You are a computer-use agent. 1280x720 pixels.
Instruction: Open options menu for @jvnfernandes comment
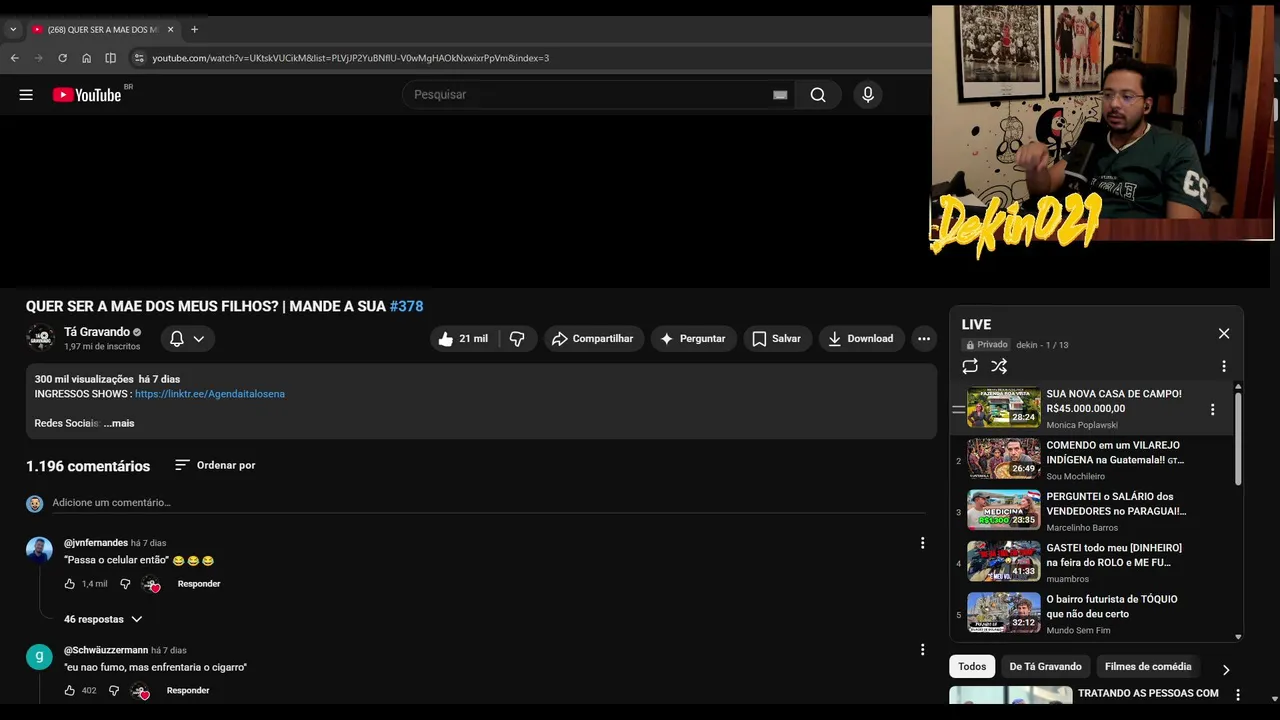(922, 543)
